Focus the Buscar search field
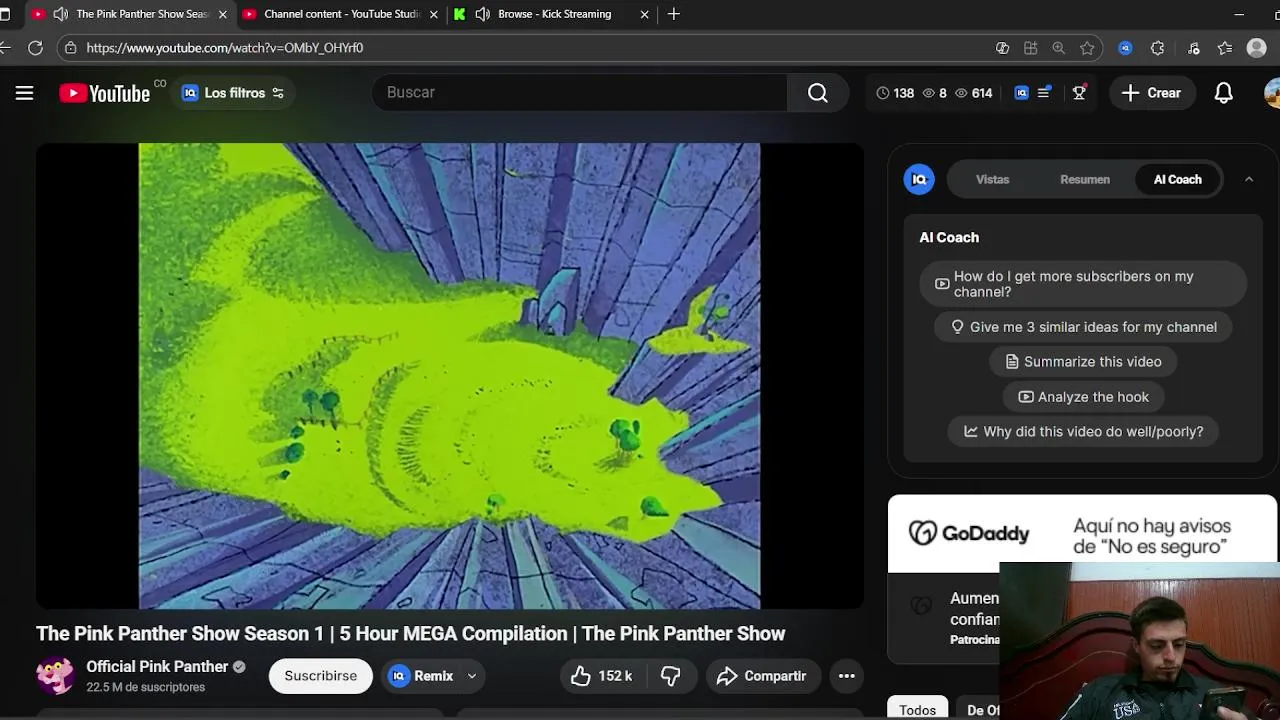 [x=578, y=92]
